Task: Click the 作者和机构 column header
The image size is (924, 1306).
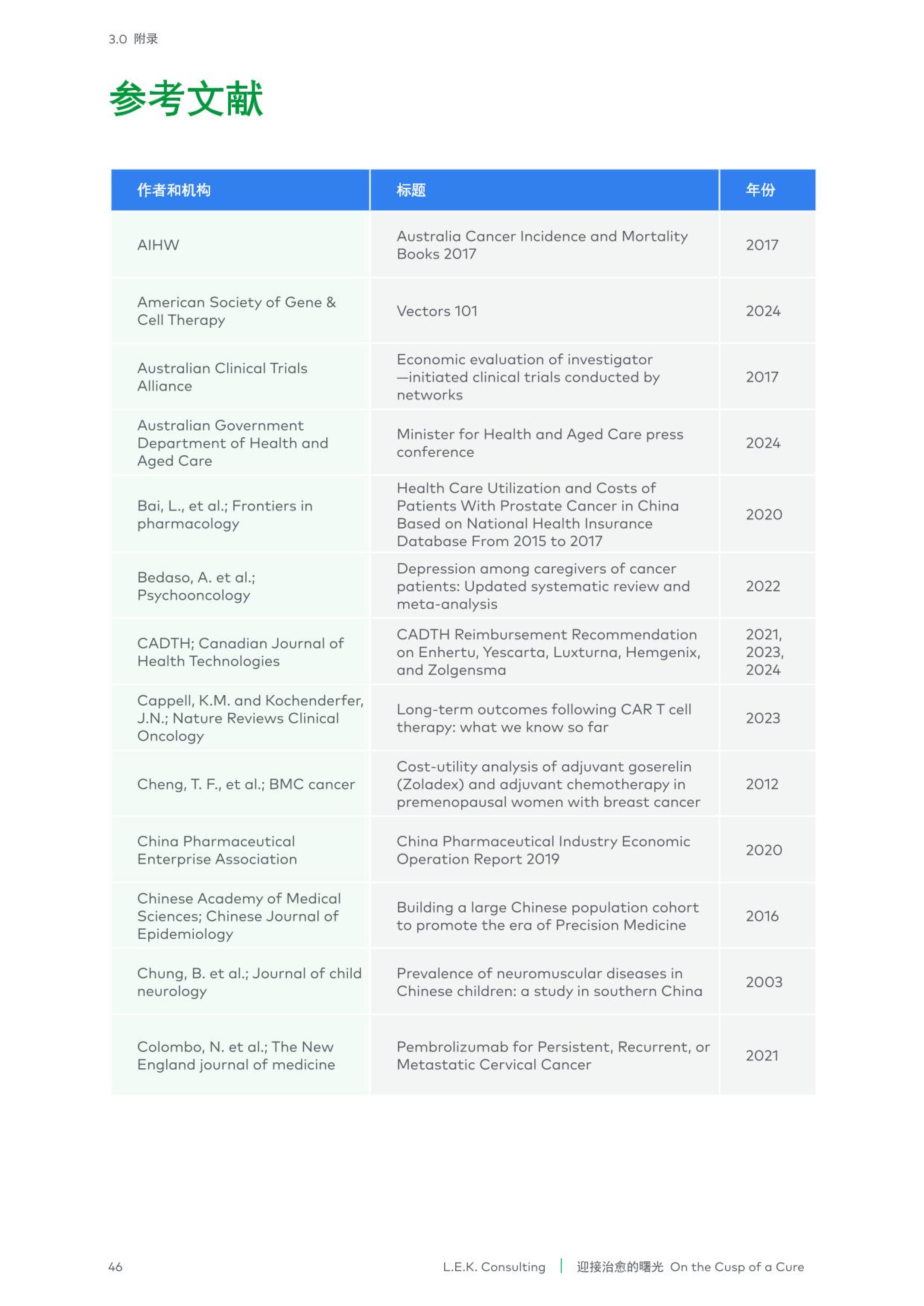Action: point(174,190)
